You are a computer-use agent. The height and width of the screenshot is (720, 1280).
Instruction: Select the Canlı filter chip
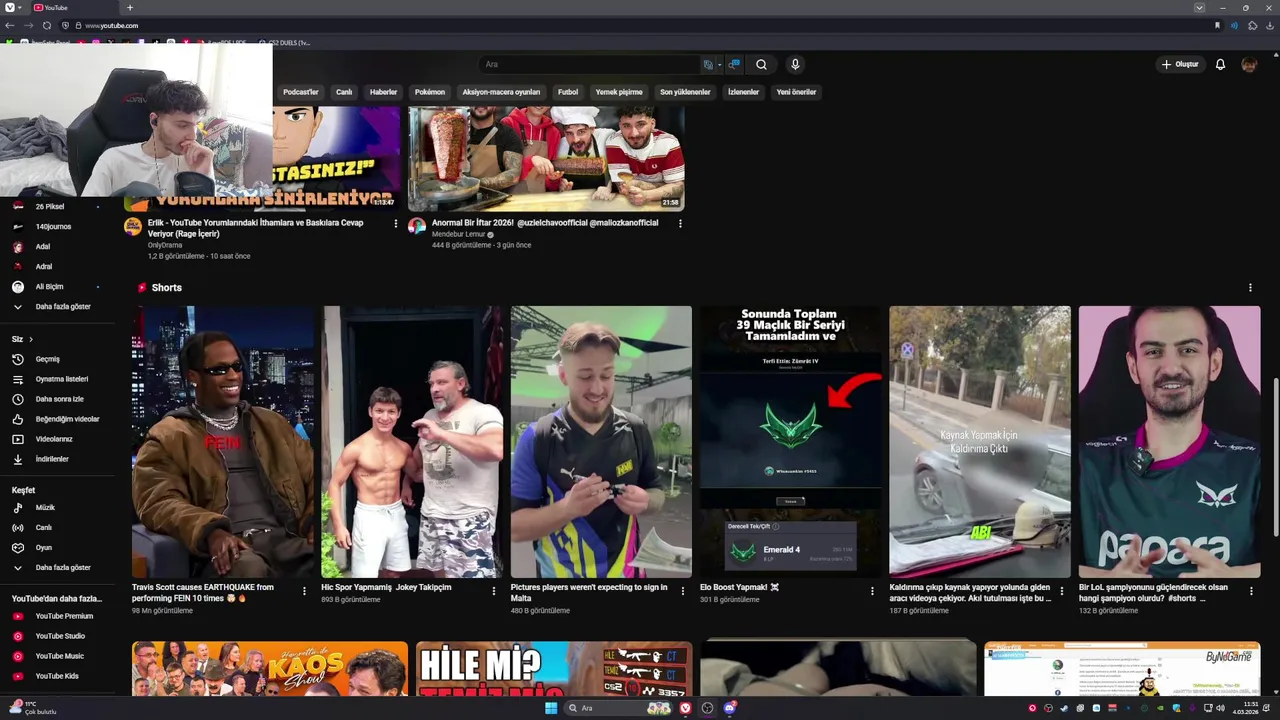point(344,92)
